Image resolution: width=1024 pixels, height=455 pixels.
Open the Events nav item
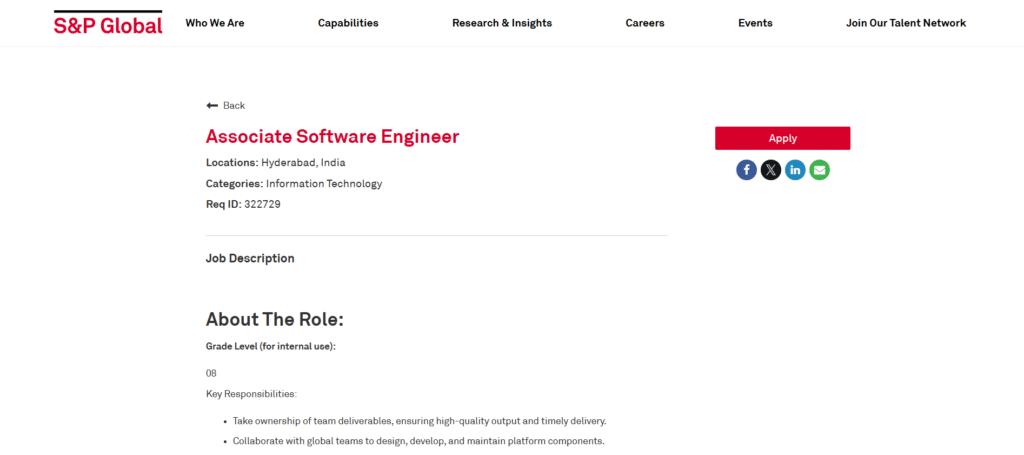click(755, 23)
